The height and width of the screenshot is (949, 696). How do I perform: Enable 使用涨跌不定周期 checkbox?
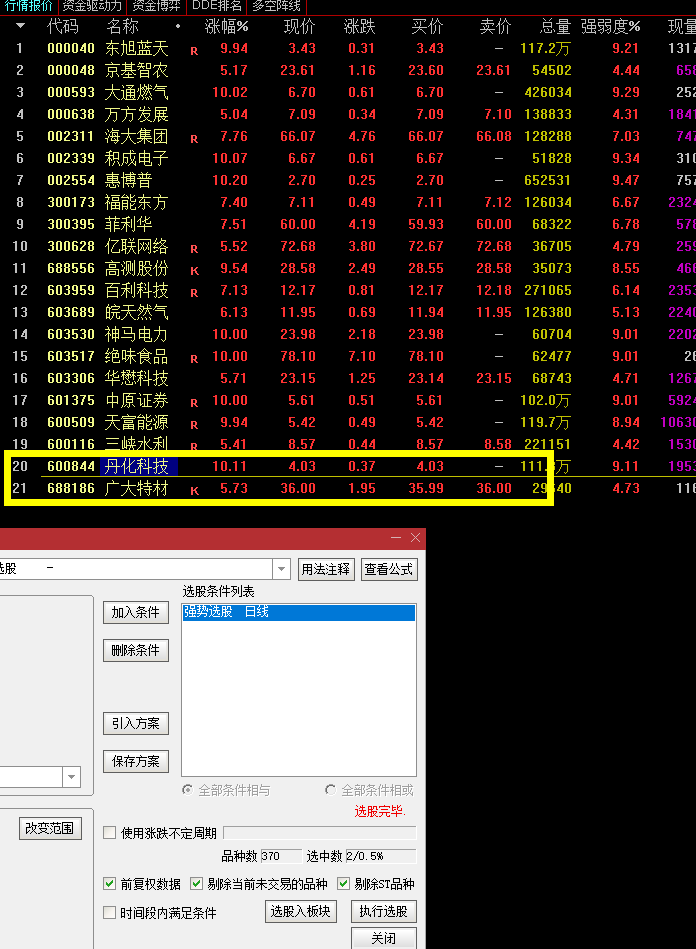(110, 833)
